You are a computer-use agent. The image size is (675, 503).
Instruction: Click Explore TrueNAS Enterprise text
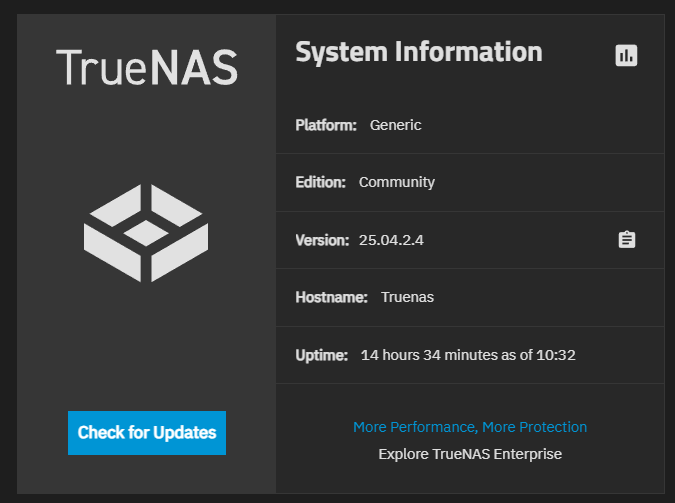(470, 454)
